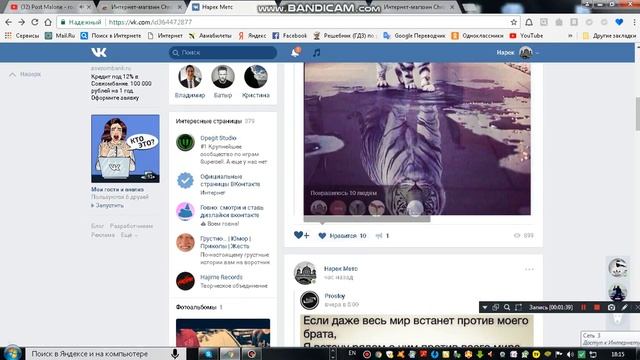
Task: Open Prosloy reposted source link
Action: (335, 296)
